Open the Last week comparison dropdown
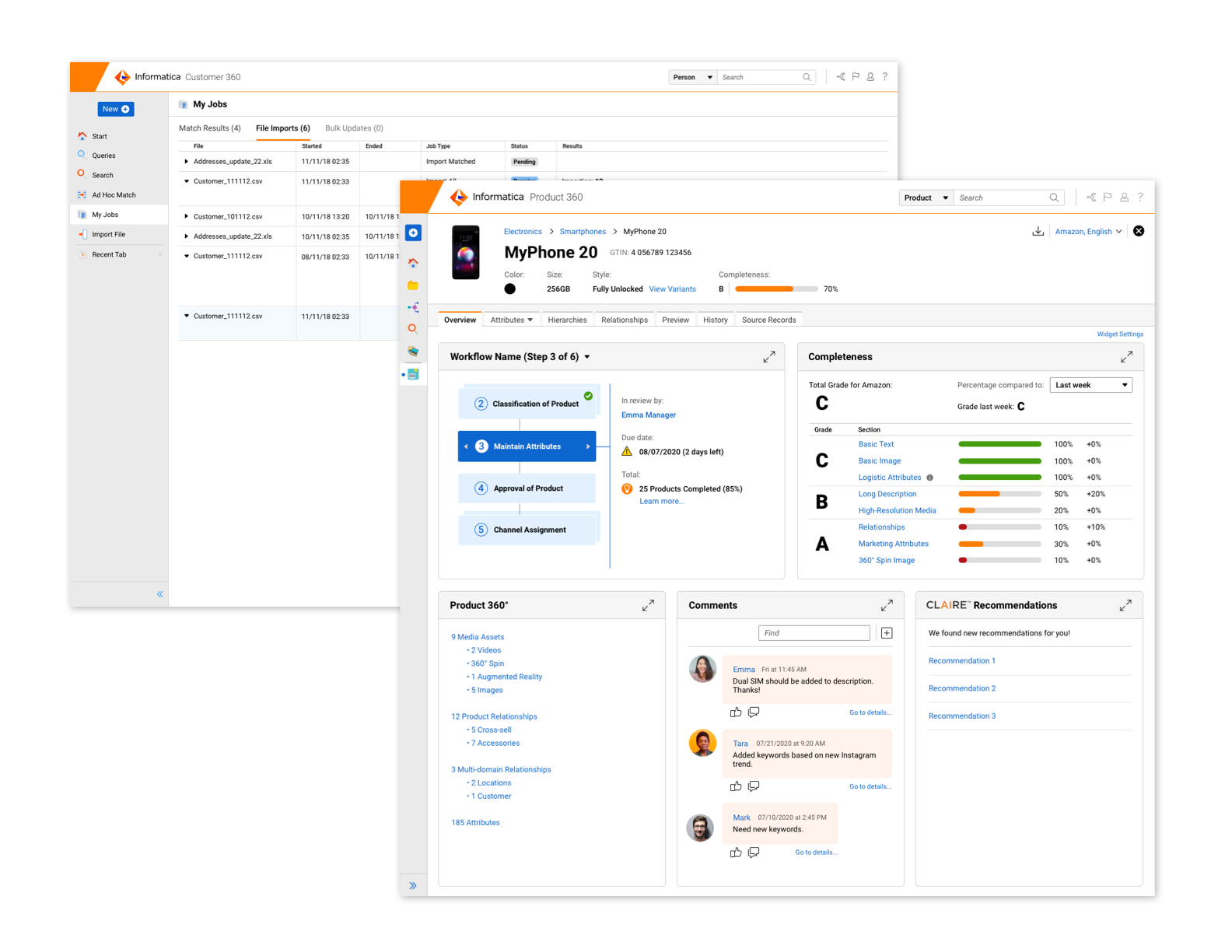Viewport: 1232px width, 952px height. click(1091, 385)
